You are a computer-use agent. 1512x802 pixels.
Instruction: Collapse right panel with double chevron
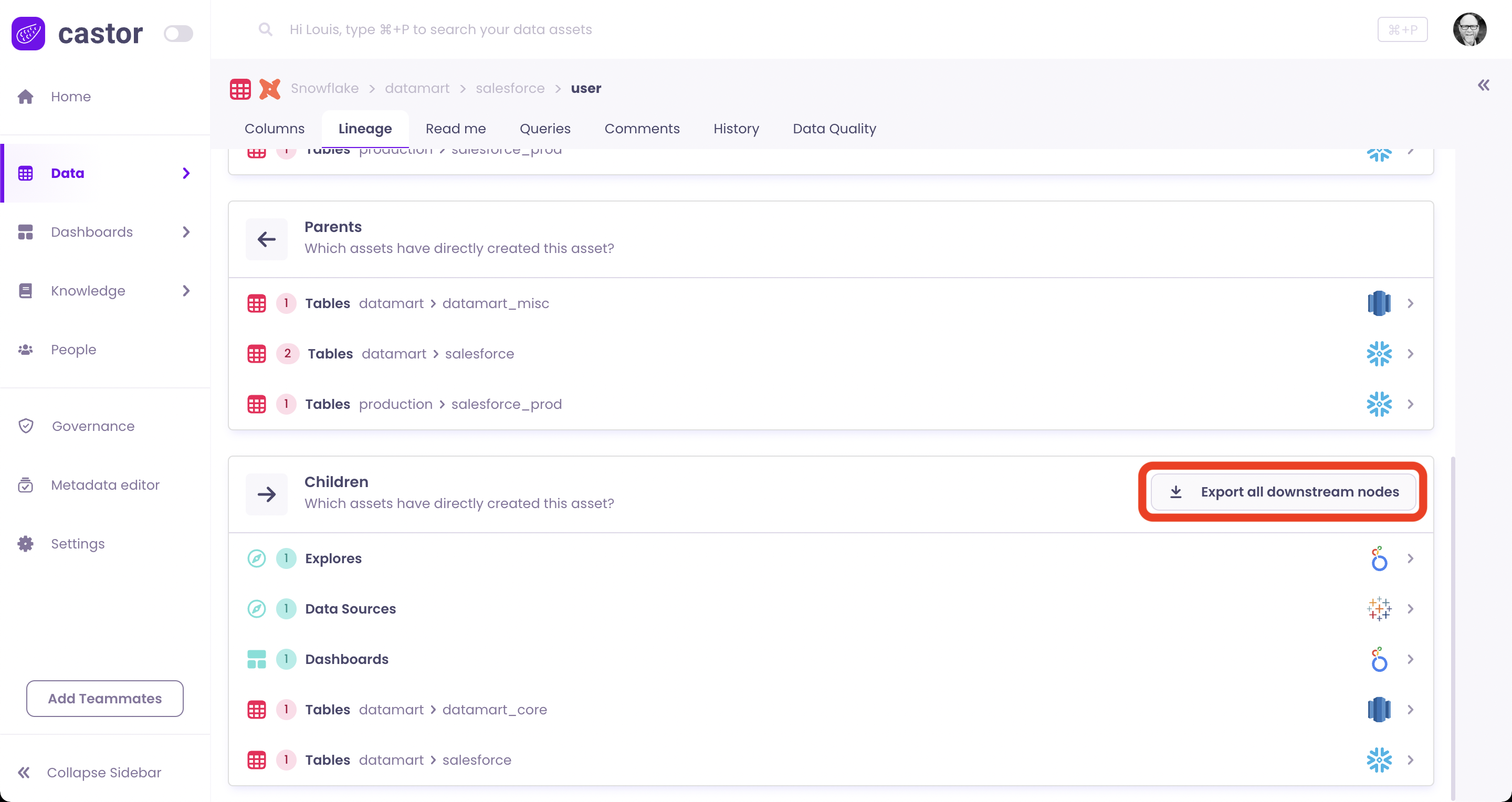click(1483, 86)
